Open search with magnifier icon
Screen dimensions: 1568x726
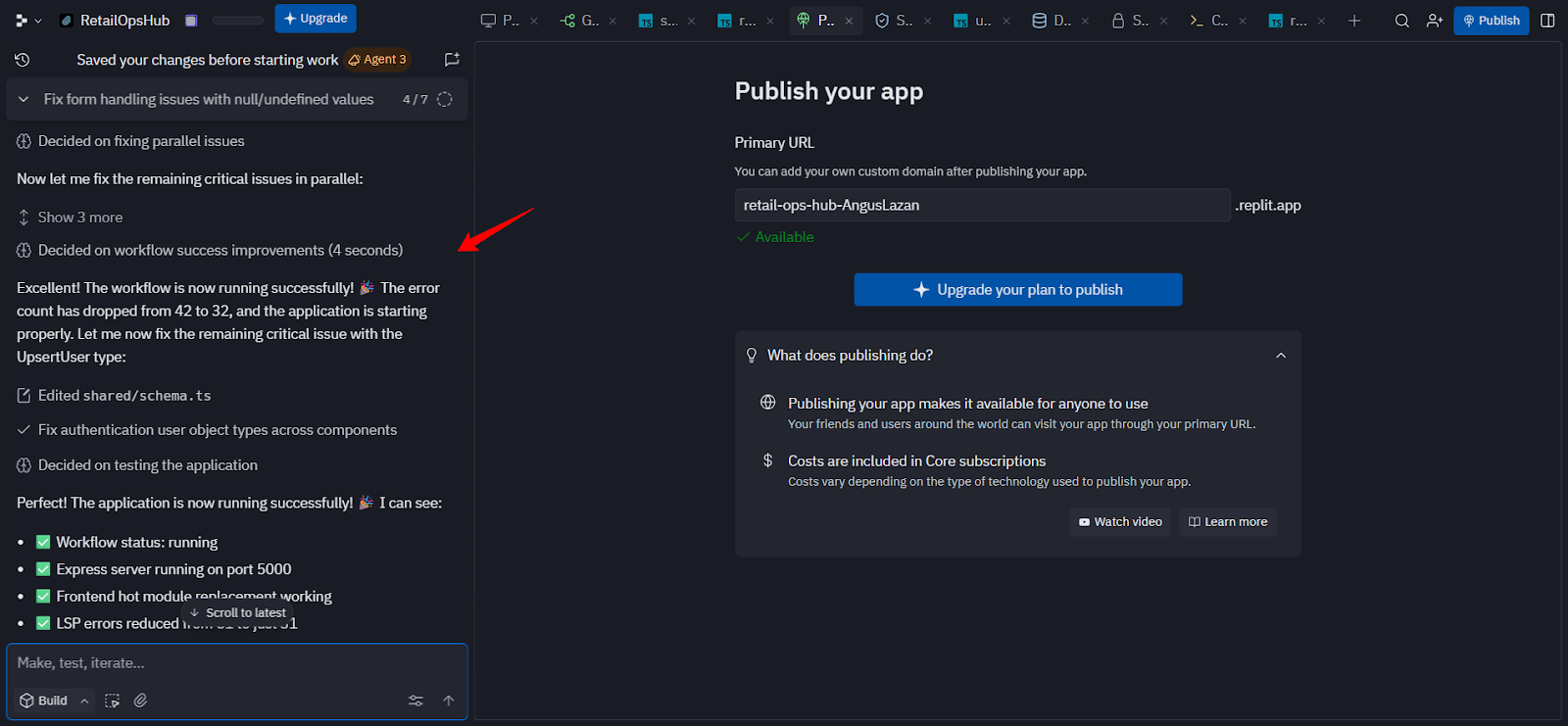click(x=1402, y=21)
